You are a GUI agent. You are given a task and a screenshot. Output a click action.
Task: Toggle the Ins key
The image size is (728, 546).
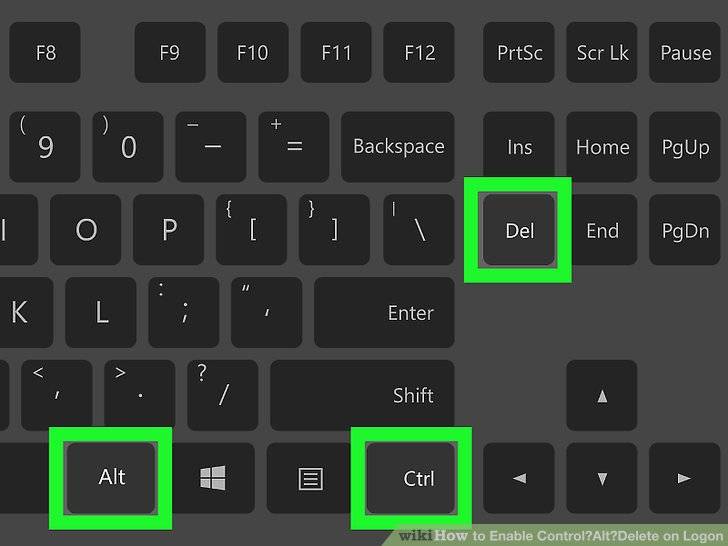pyautogui.click(x=519, y=147)
